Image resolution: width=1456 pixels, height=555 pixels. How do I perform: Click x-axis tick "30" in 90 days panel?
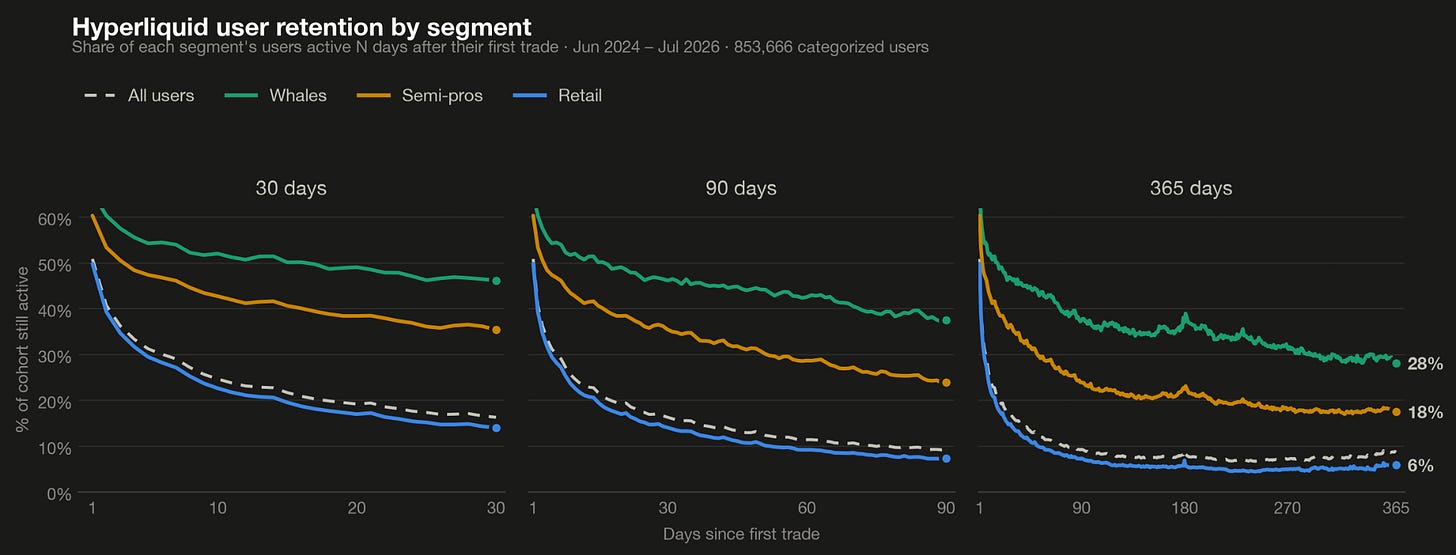[x=667, y=509]
